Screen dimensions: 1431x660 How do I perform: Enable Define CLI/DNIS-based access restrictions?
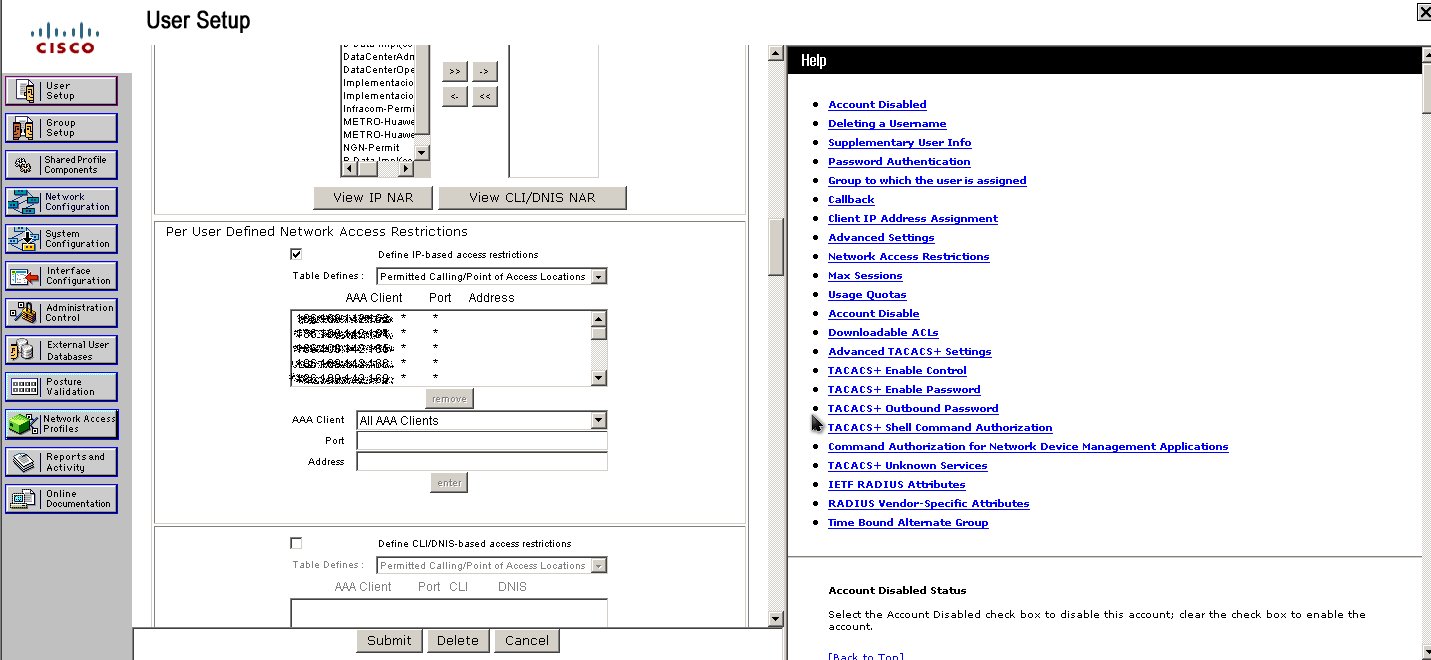click(x=296, y=543)
